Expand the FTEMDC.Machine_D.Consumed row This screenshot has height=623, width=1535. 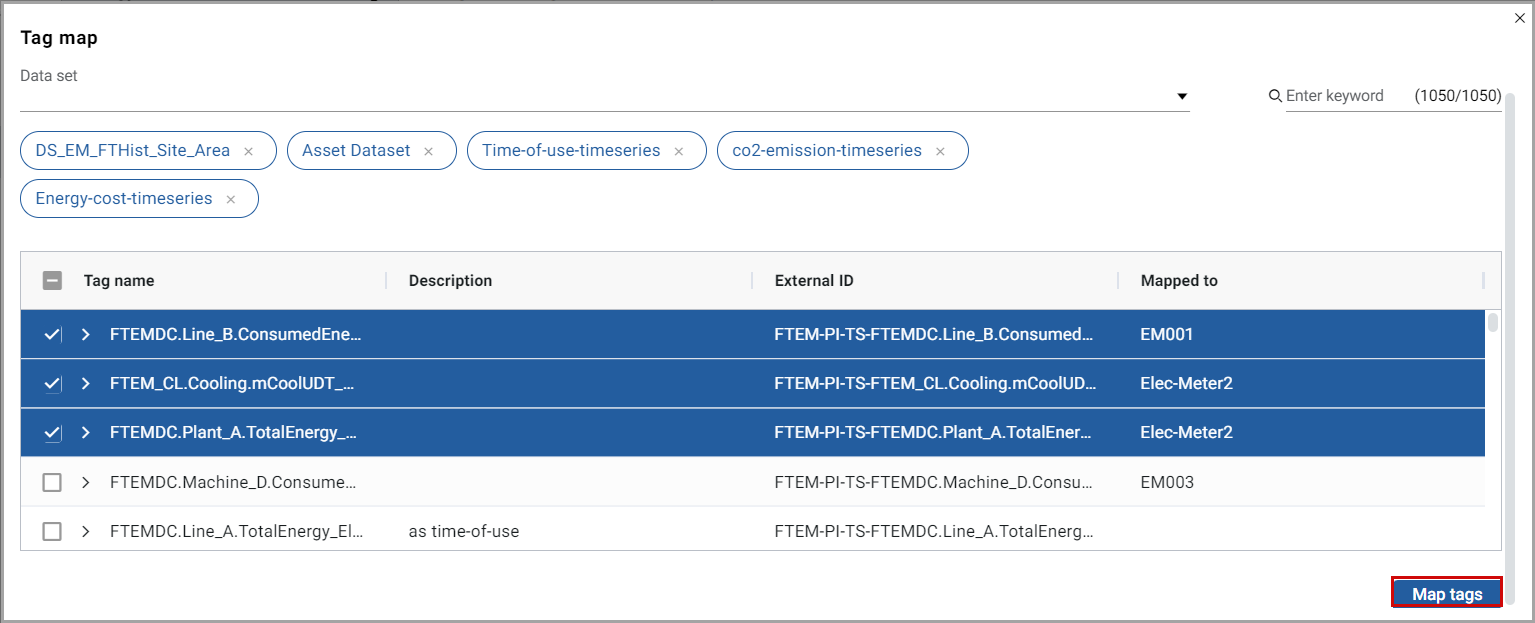(86, 483)
